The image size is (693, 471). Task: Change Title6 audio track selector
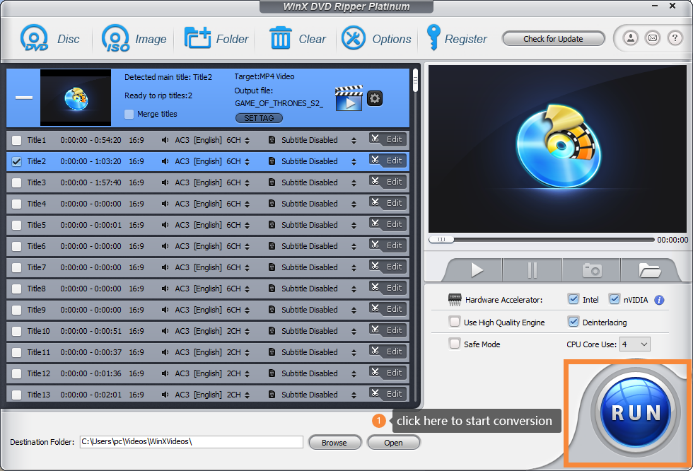click(x=247, y=247)
